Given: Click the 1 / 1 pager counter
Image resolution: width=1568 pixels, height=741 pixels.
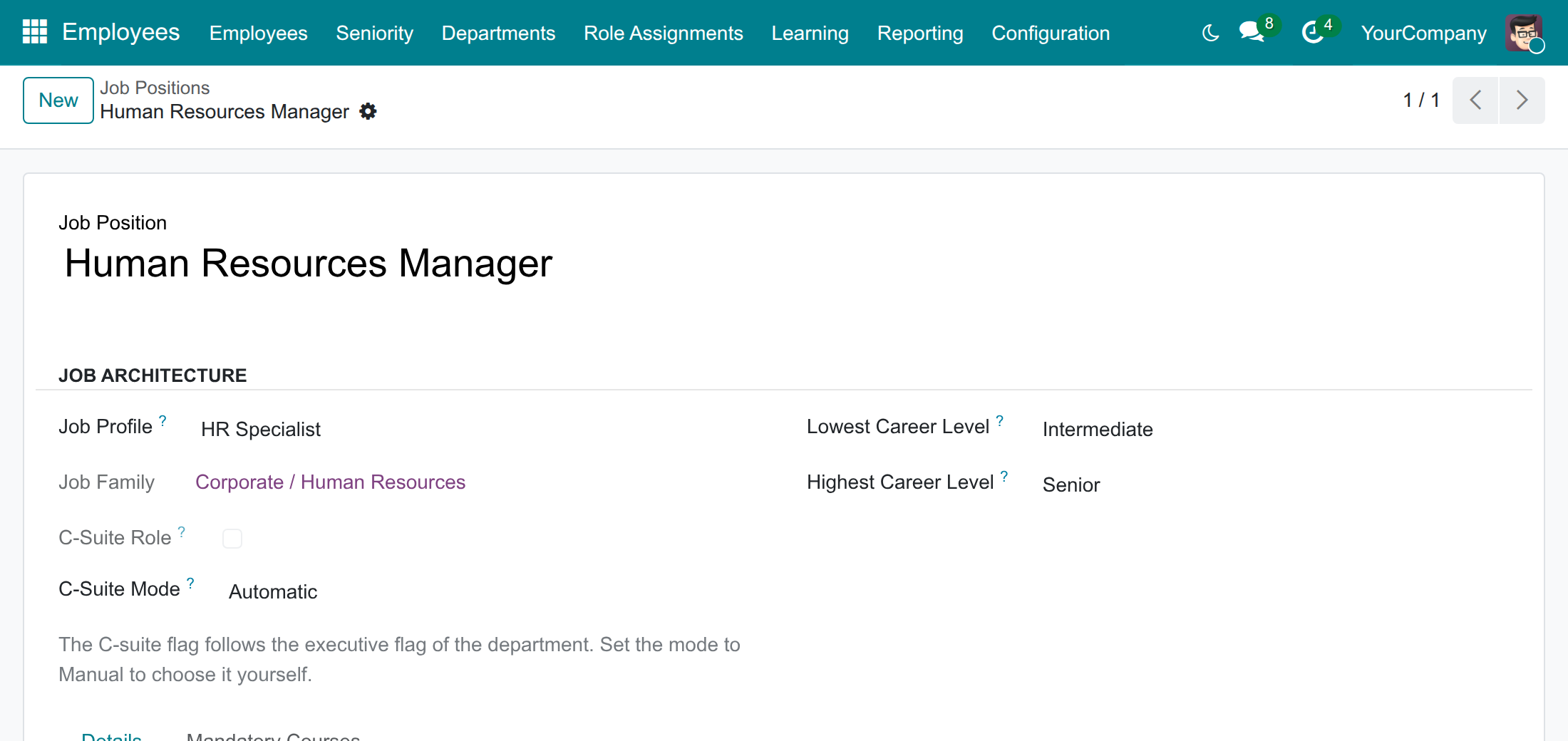Looking at the screenshot, I should click(x=1421, y=100).
